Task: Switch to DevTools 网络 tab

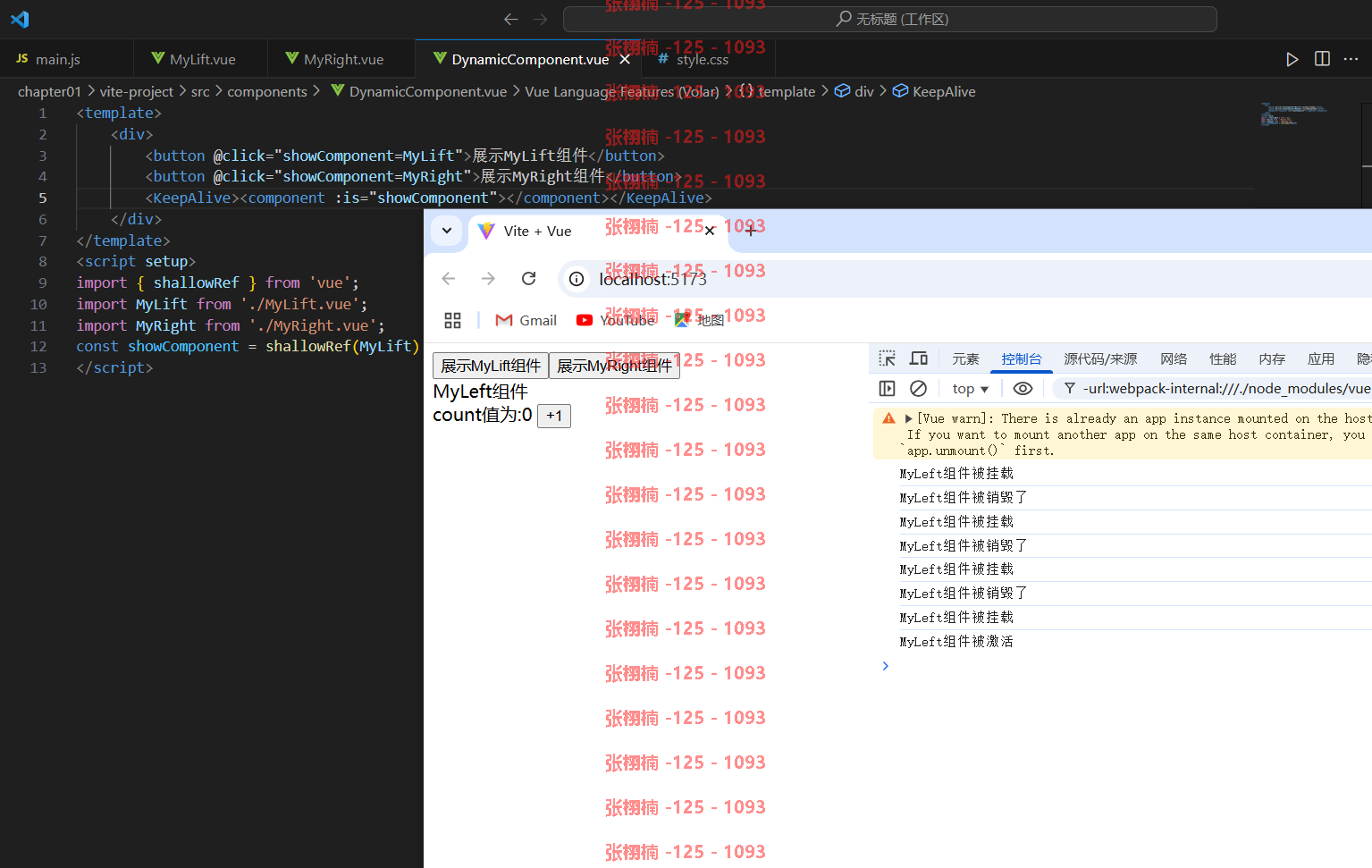Action: point(1174,358)
